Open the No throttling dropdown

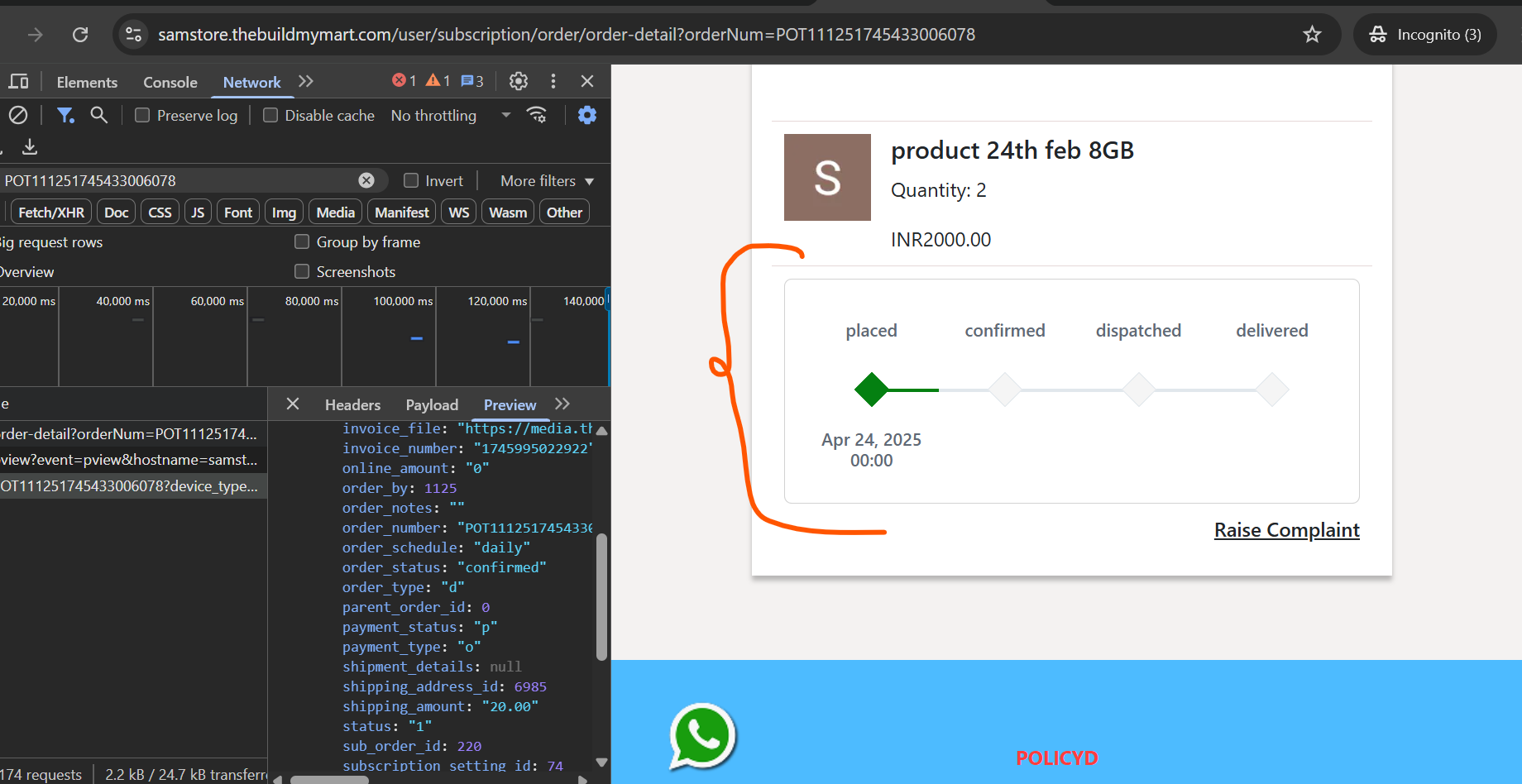451,115
